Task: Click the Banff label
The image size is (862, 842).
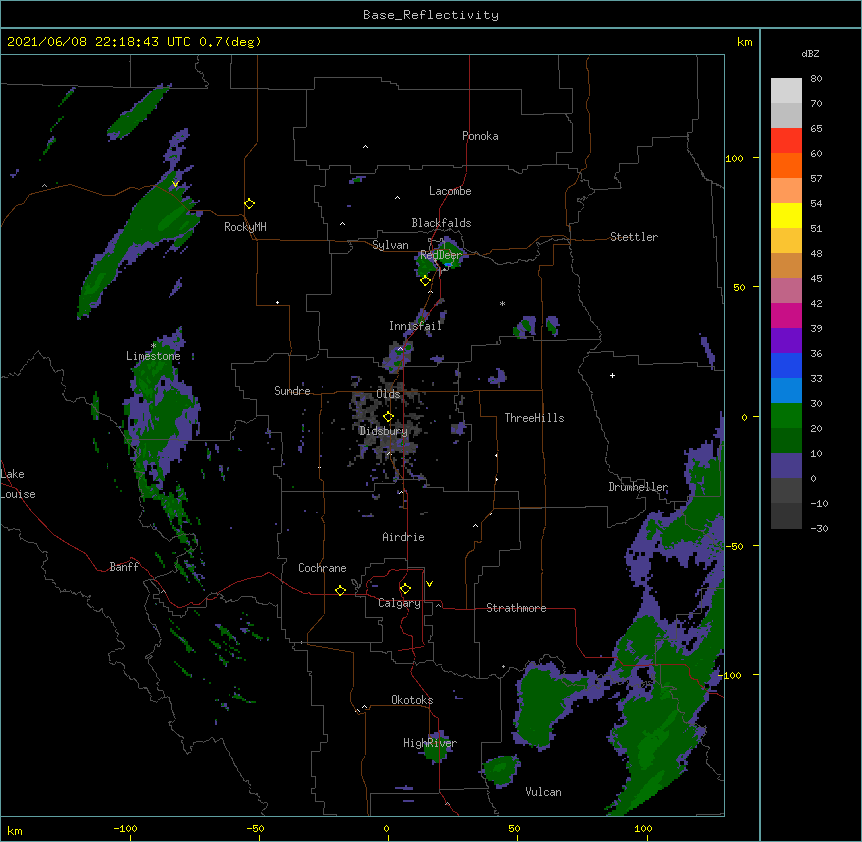Action: (124, 567)
